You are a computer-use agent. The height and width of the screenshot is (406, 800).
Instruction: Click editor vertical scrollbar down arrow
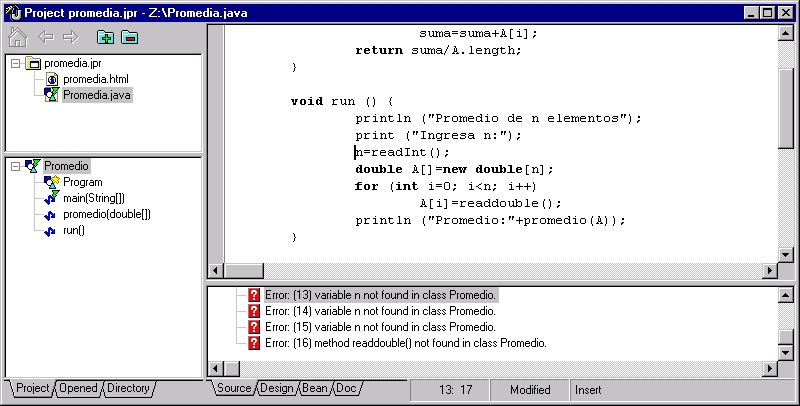coord(784,251)
